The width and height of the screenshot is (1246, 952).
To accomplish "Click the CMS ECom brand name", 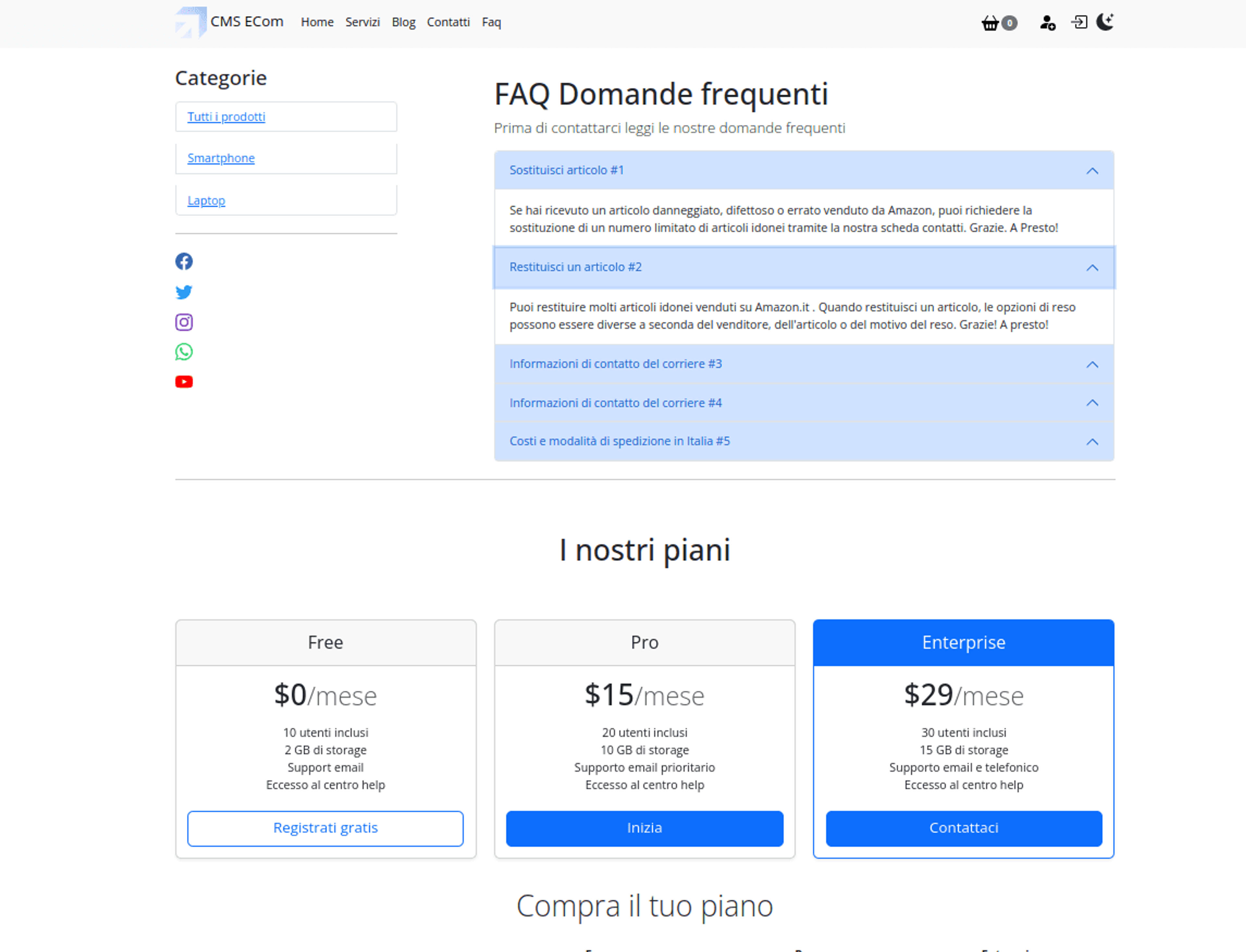I will [x=247, y=21].
